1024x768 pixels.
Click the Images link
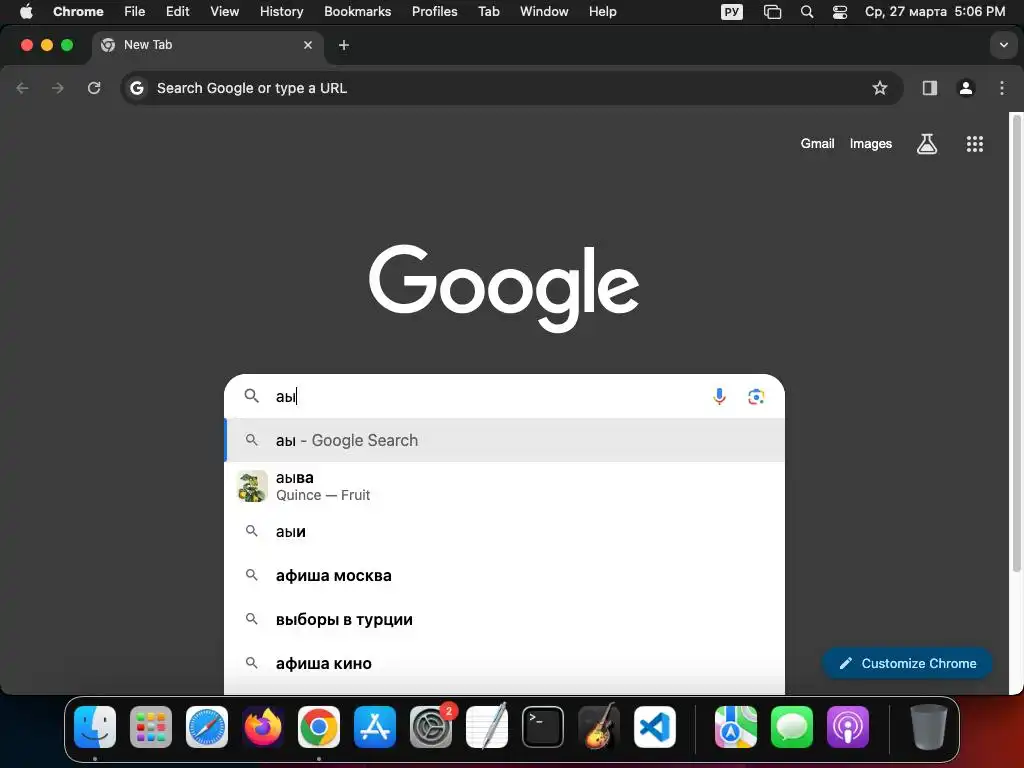[x=871, y=144]
